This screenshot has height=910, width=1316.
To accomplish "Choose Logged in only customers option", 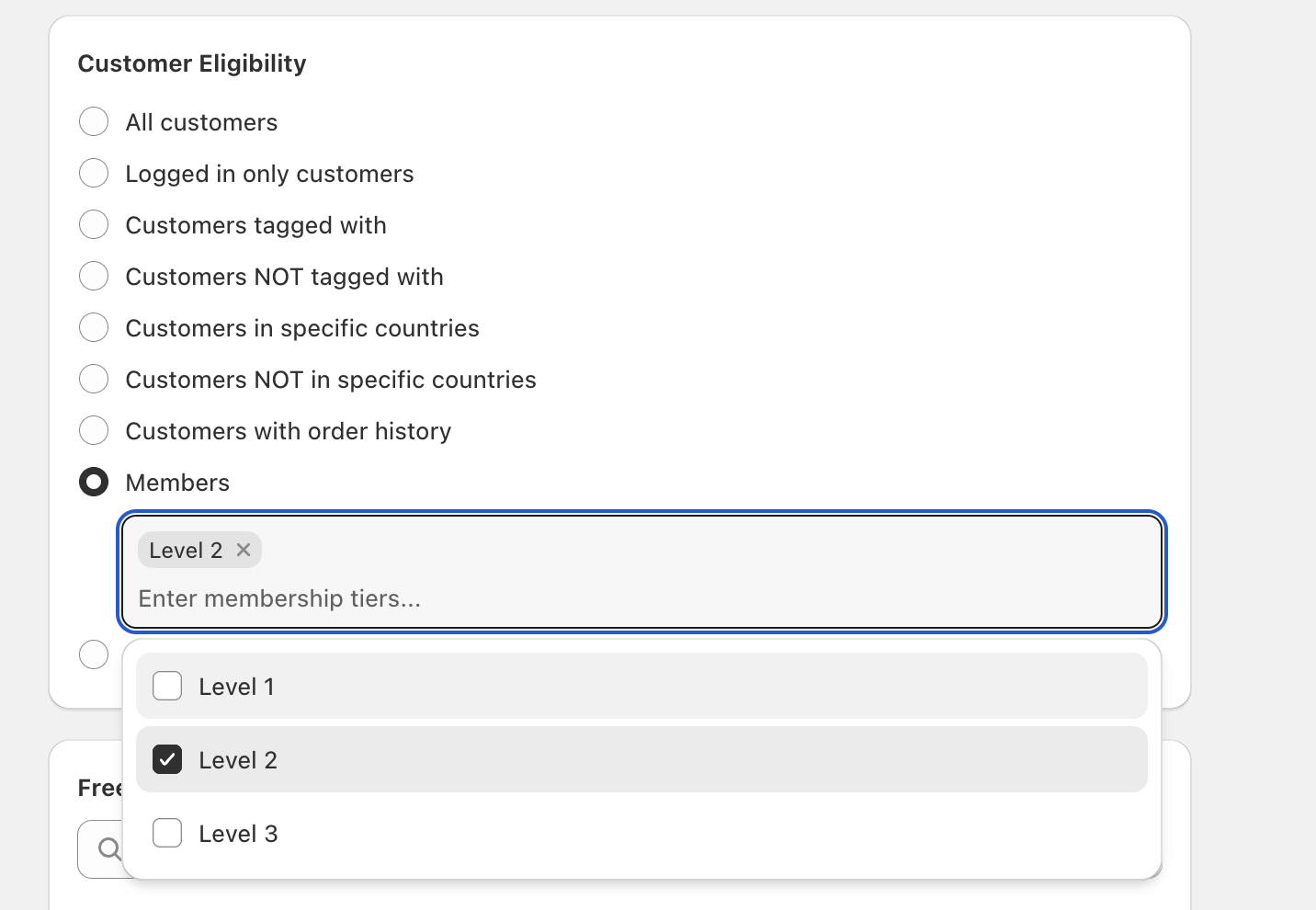I will 94,173.
